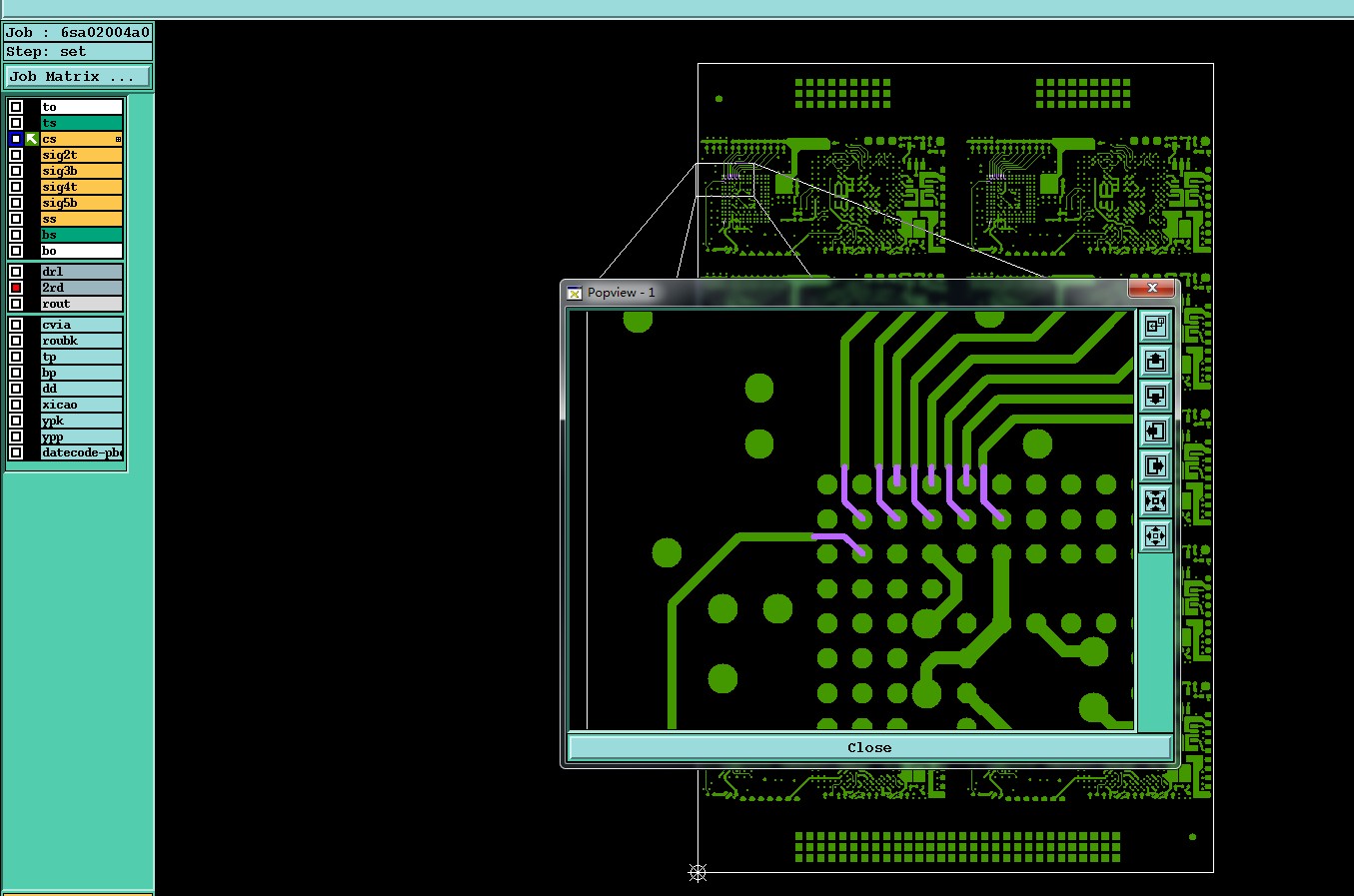This screenshot has width=1354, height=896.
Task: Click the origin crosshair marker below the panel
Action: click(x=697, y=873)
